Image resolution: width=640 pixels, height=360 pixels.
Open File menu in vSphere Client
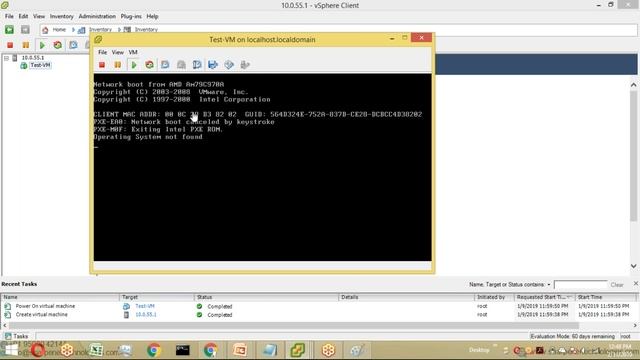9,16
